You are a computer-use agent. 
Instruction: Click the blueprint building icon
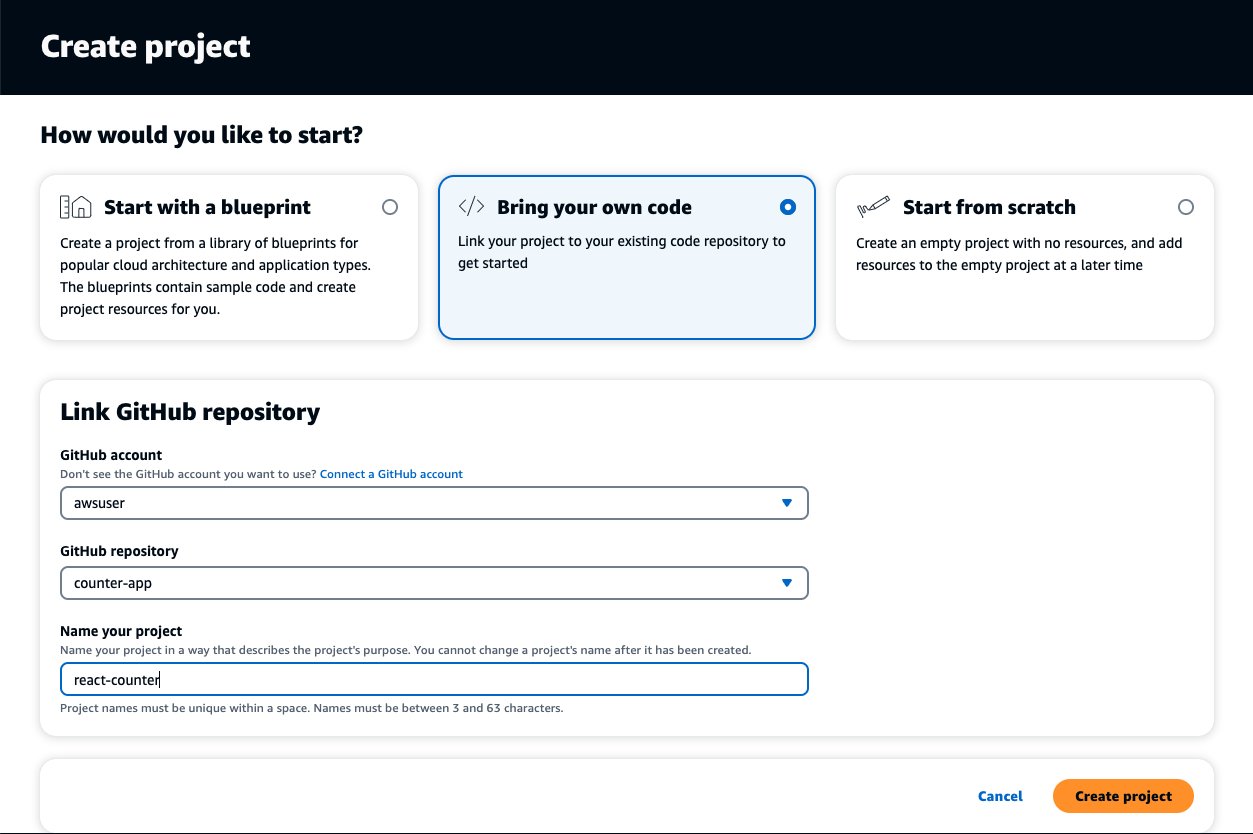coord(76,207)
